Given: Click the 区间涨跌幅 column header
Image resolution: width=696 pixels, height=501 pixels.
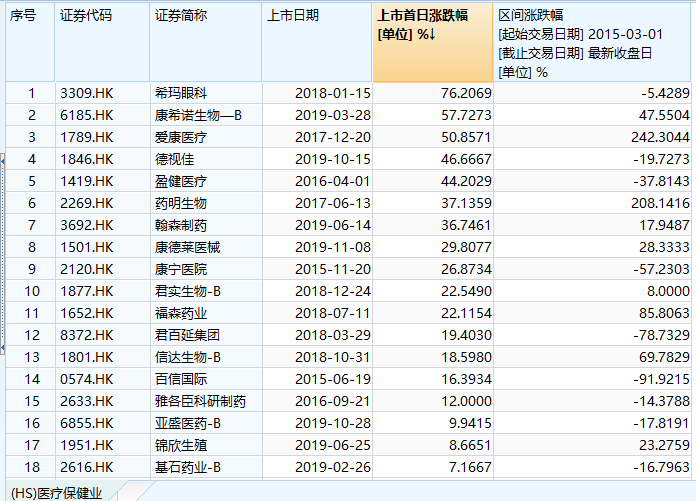Looking at the screenshot, I should point(592,42).
